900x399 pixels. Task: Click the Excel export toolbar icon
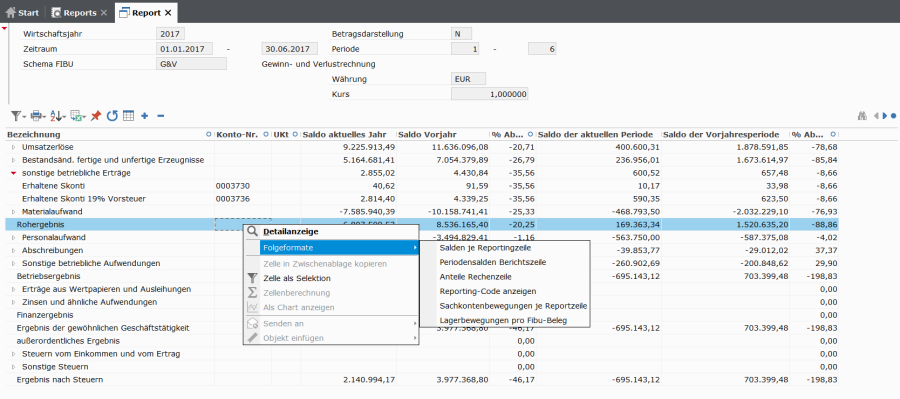point(78,116)
